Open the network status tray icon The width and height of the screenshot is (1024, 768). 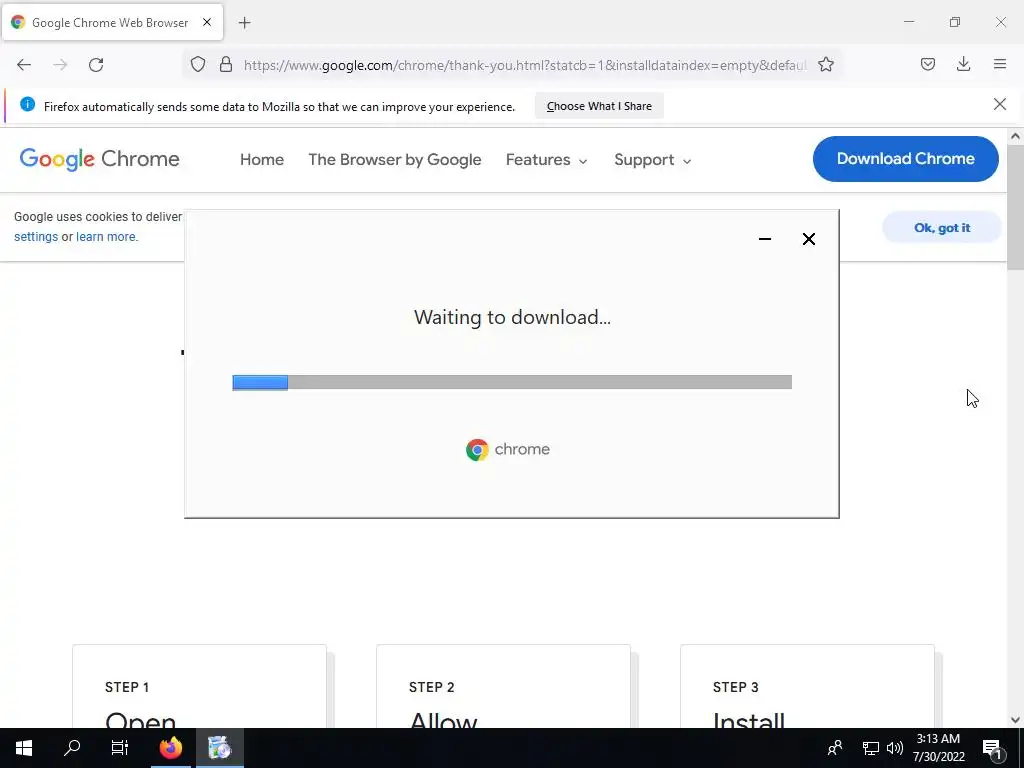(x=870, y=748)
